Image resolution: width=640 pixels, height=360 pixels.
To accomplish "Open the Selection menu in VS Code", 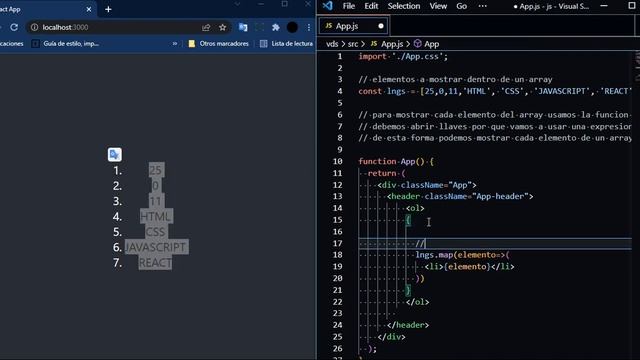I will [404, 6].
